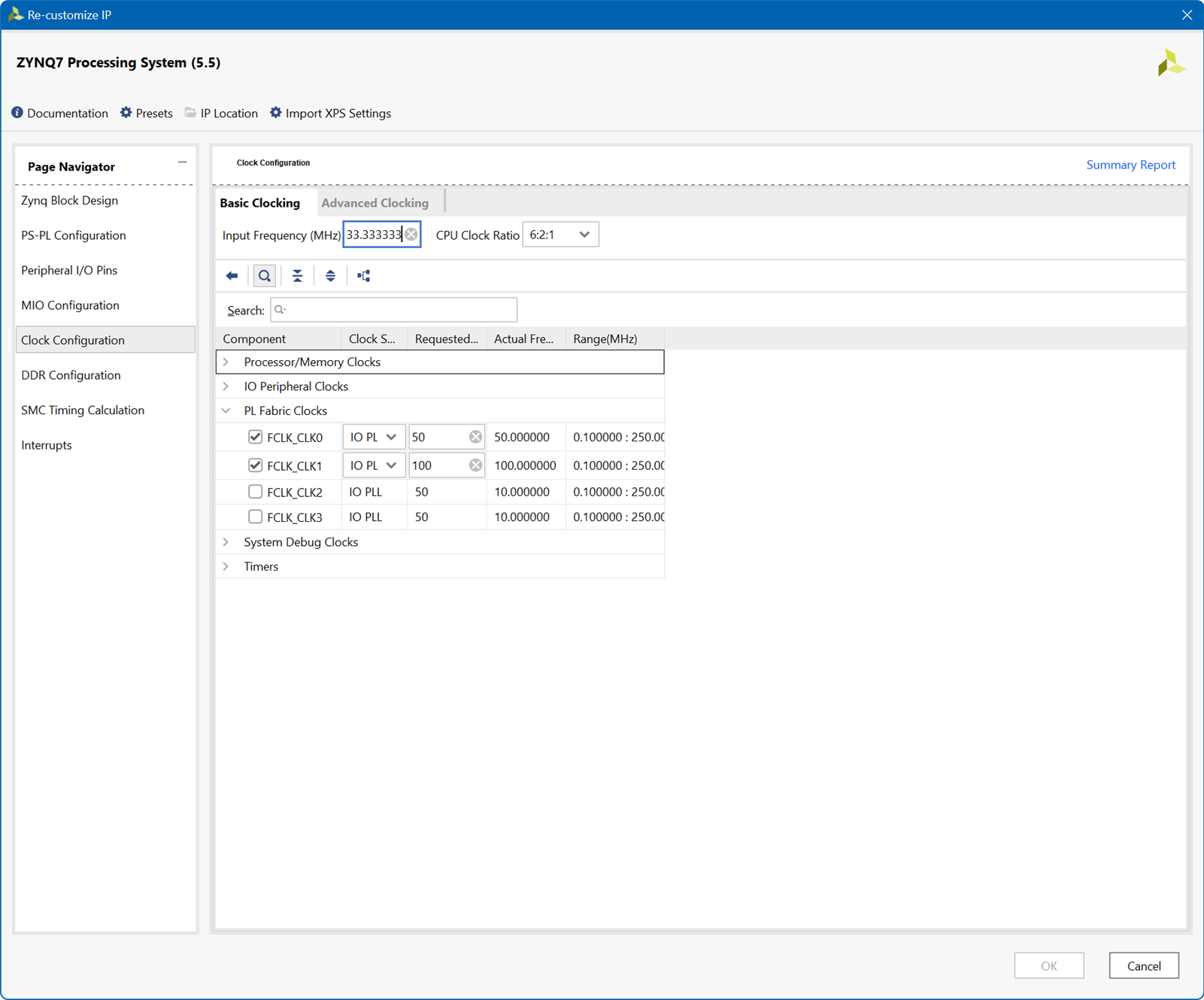Click the IP Location folder icon
Viewport: 1204px width, 1000px height.
pyautogui.click(x=190, y=113)
